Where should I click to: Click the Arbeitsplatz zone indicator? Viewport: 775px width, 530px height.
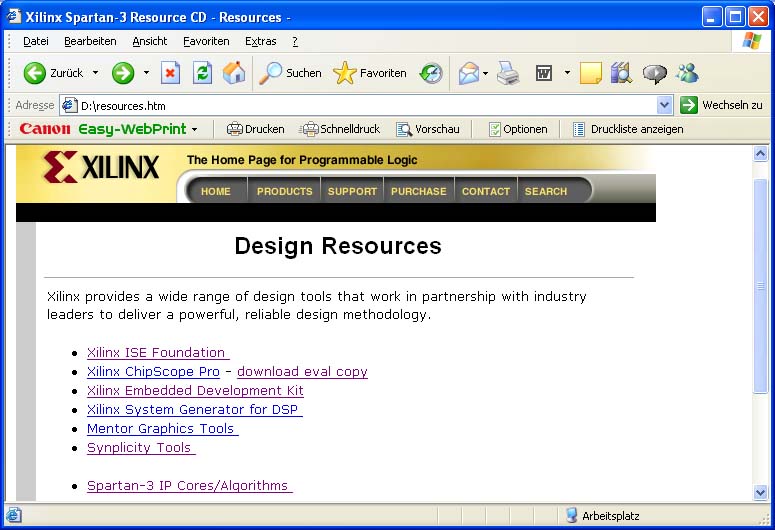pyautogui.click(x=603, y=516)
